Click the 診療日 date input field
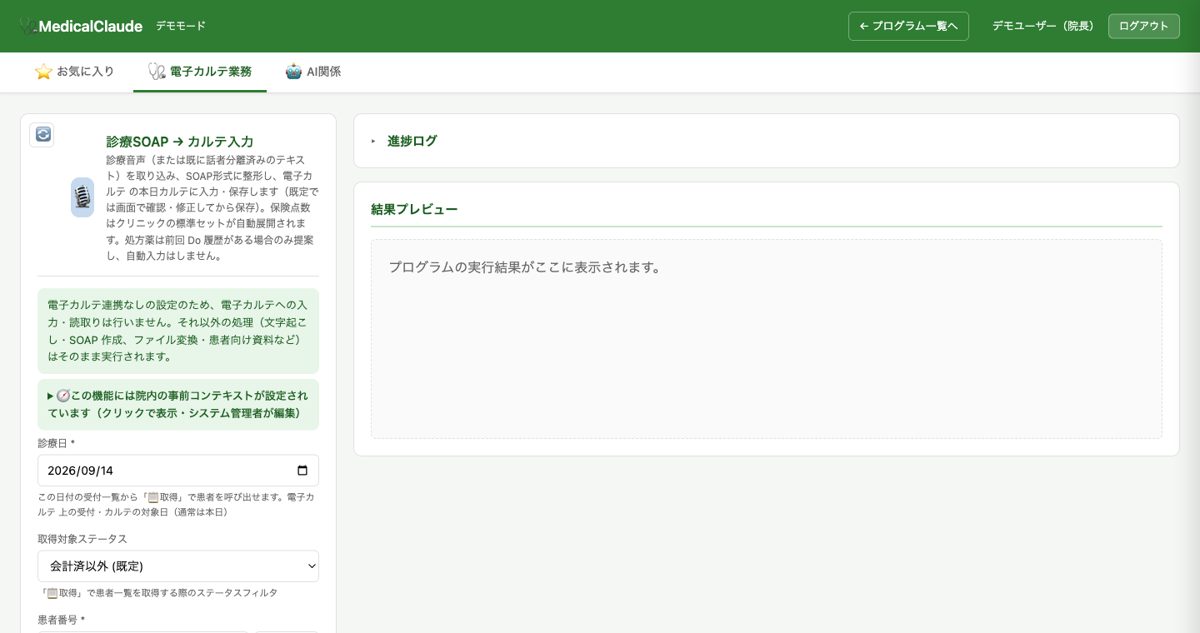The height and width of the screenshot is (633, 1200). pos(178,471)
